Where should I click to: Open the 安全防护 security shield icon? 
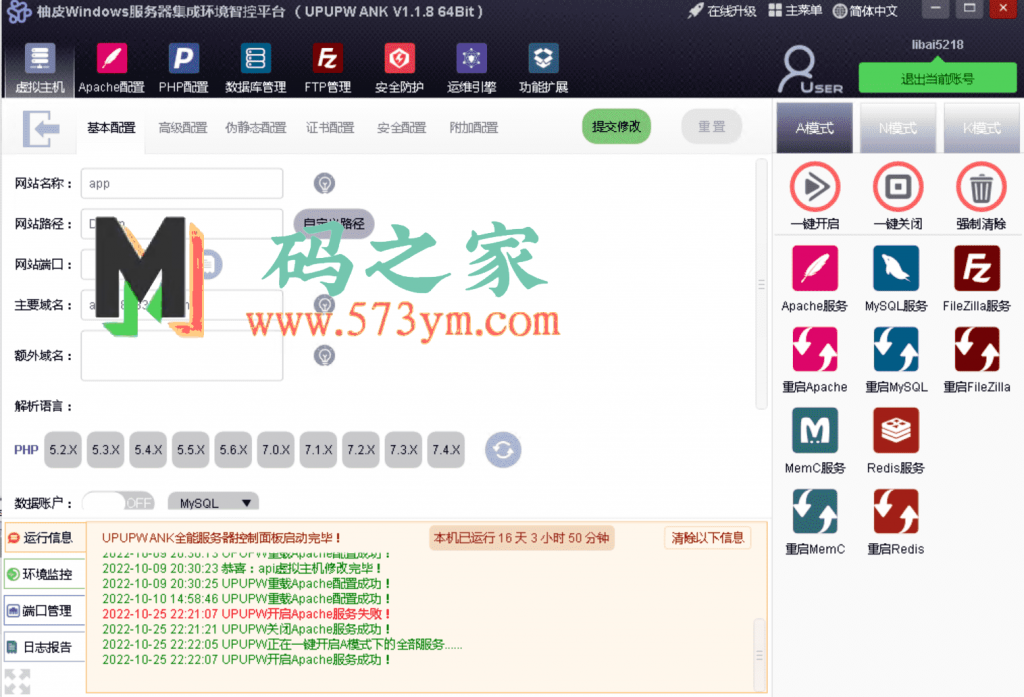coord(399,68)
